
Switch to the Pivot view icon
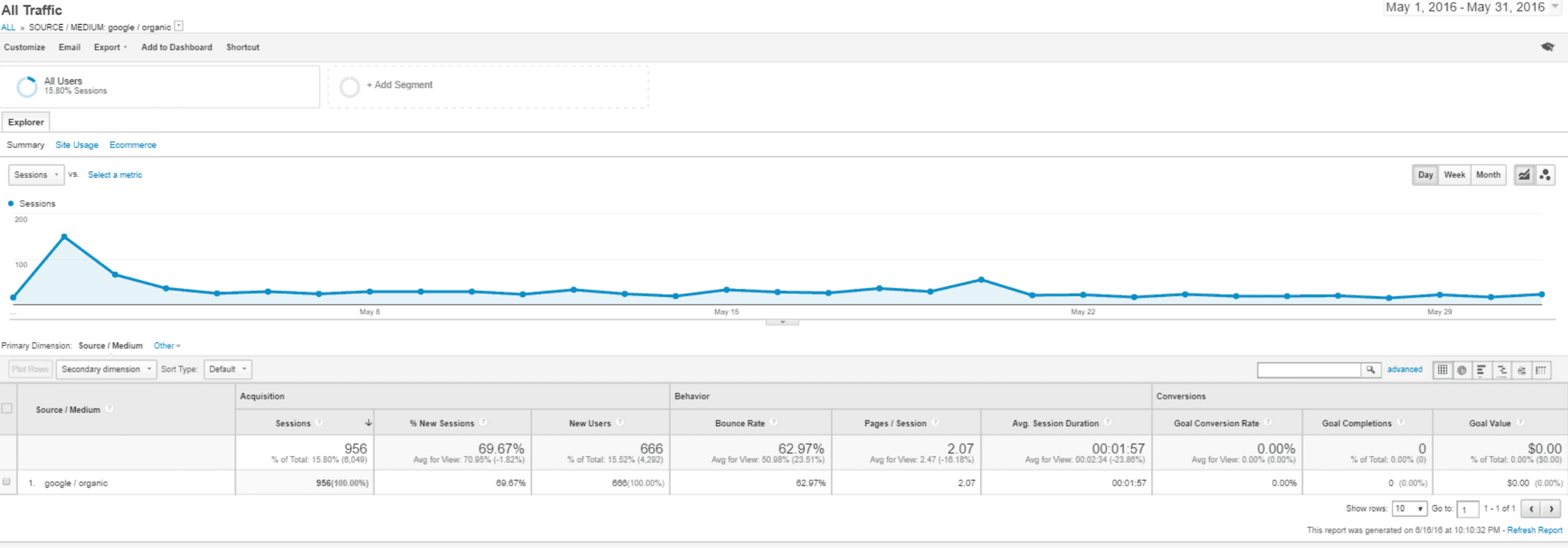click(x=1541, y=370)
